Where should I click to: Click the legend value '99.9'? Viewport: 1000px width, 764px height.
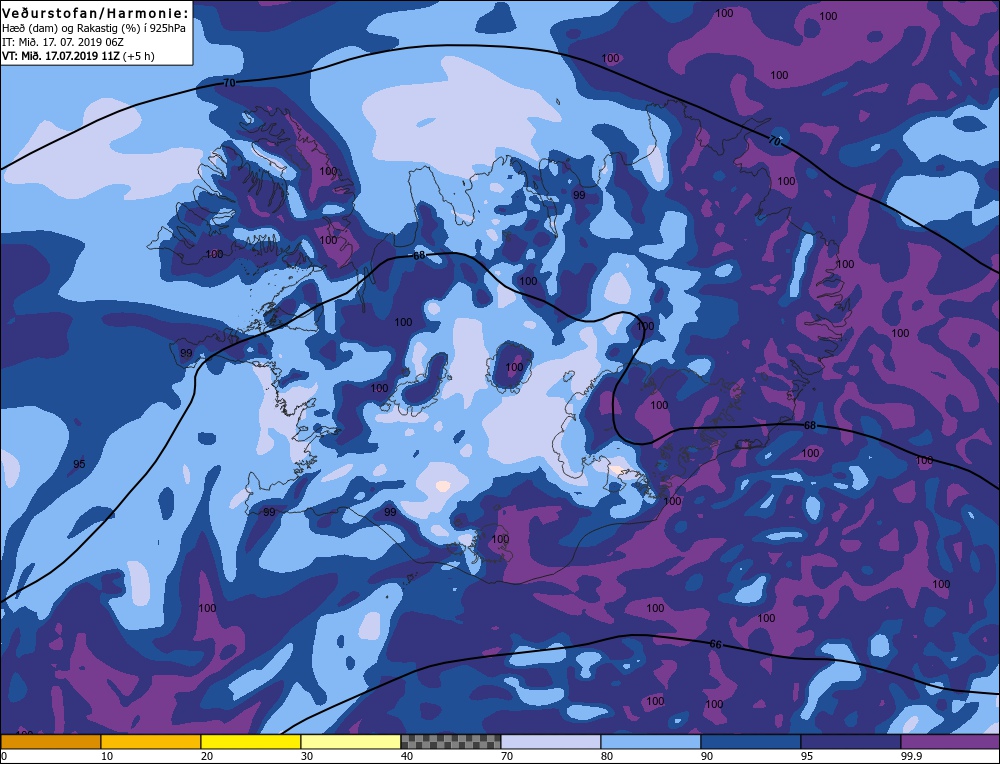pos(910,756)
